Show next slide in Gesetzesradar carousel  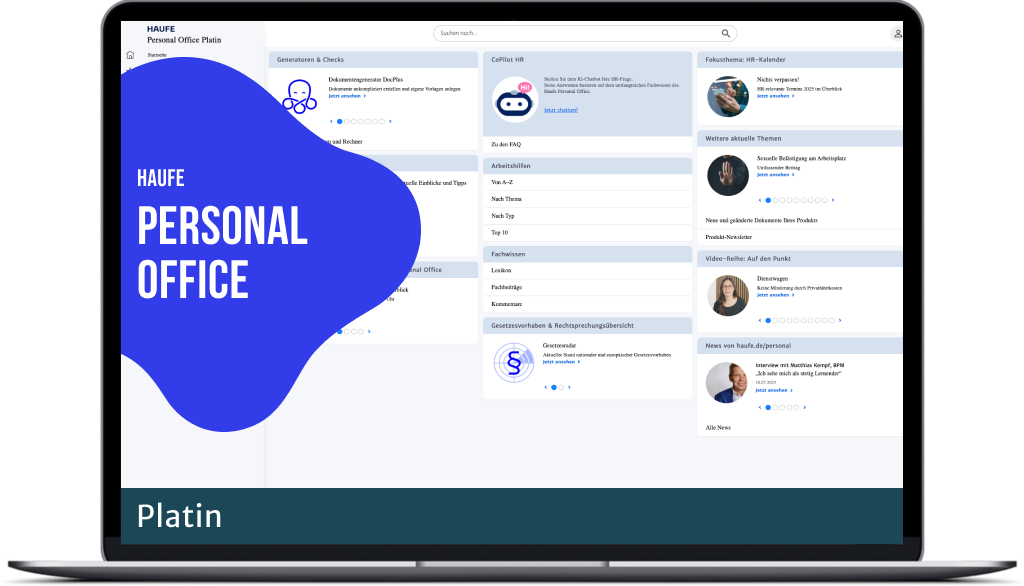(569, 387)
